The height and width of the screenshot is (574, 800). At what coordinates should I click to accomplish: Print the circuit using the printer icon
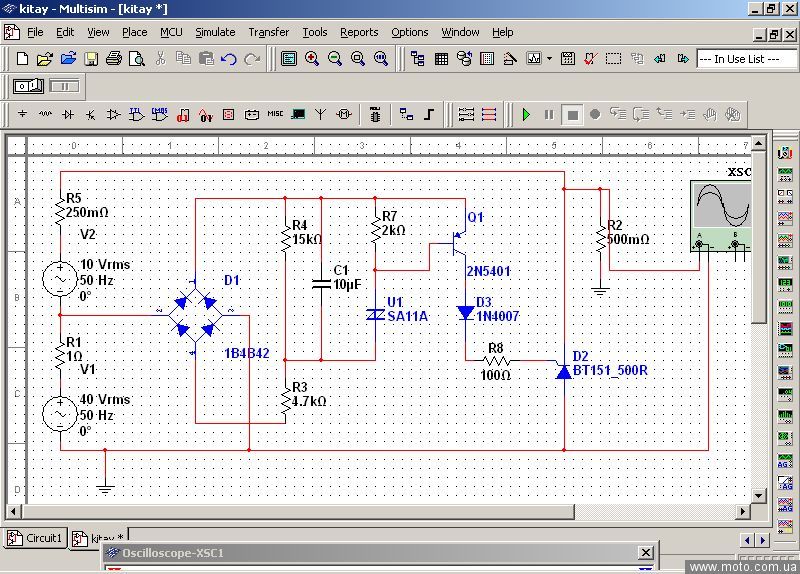click(x=114, y=59)
